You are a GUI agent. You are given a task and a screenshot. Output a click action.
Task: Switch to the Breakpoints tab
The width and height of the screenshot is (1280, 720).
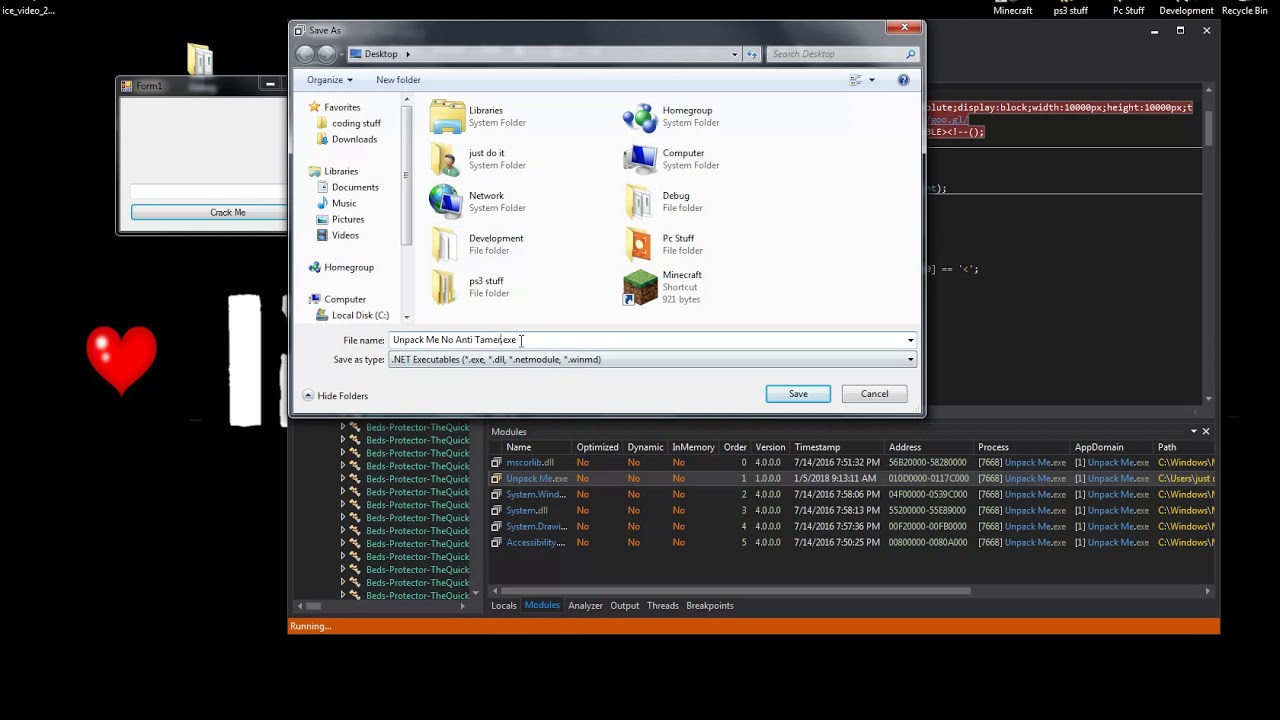(x=710, y=606)
